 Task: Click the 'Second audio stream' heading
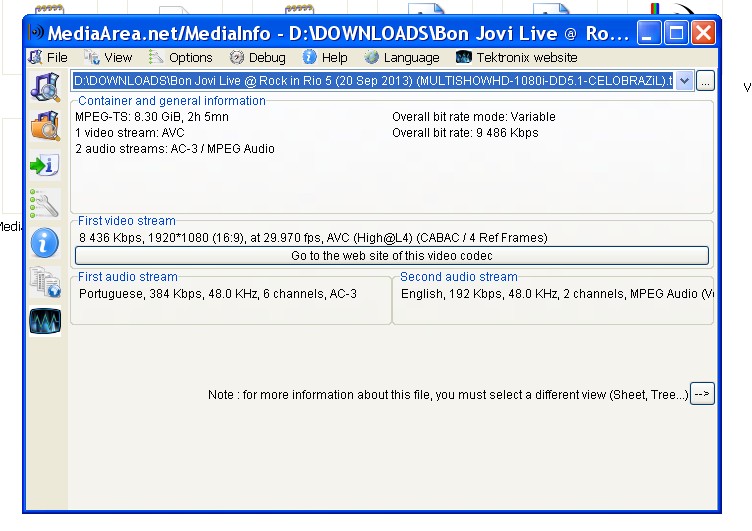point(459,277)
